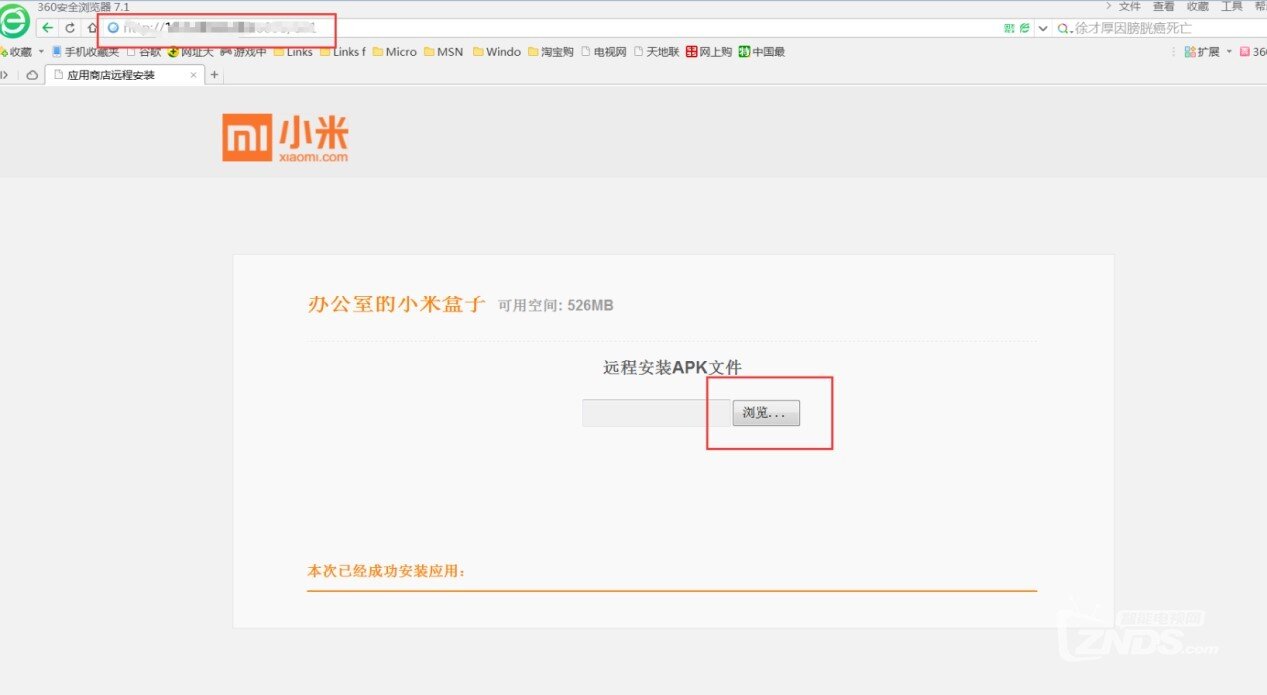Open the 收藏 menu in title bar
The image size is (1267, 695).
[1197, 6]
